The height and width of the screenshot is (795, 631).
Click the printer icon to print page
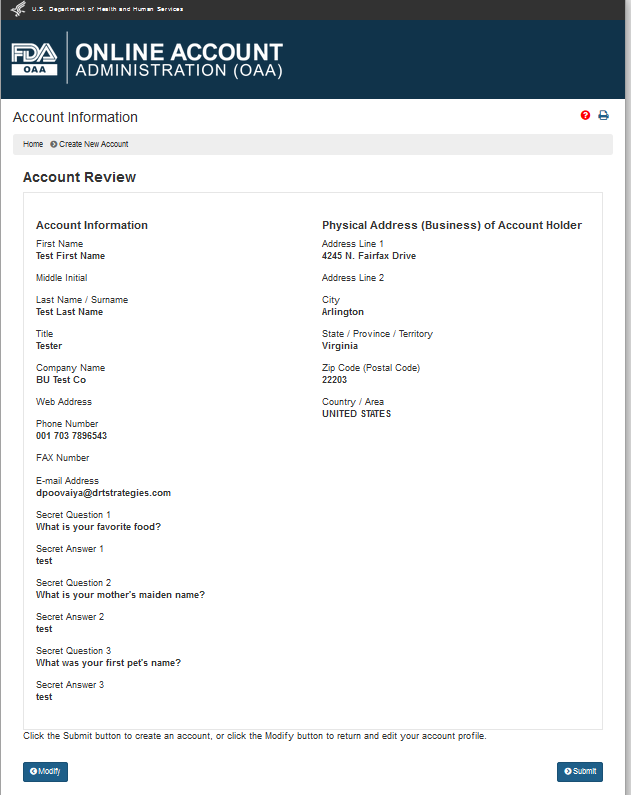(x=603, y=116)
